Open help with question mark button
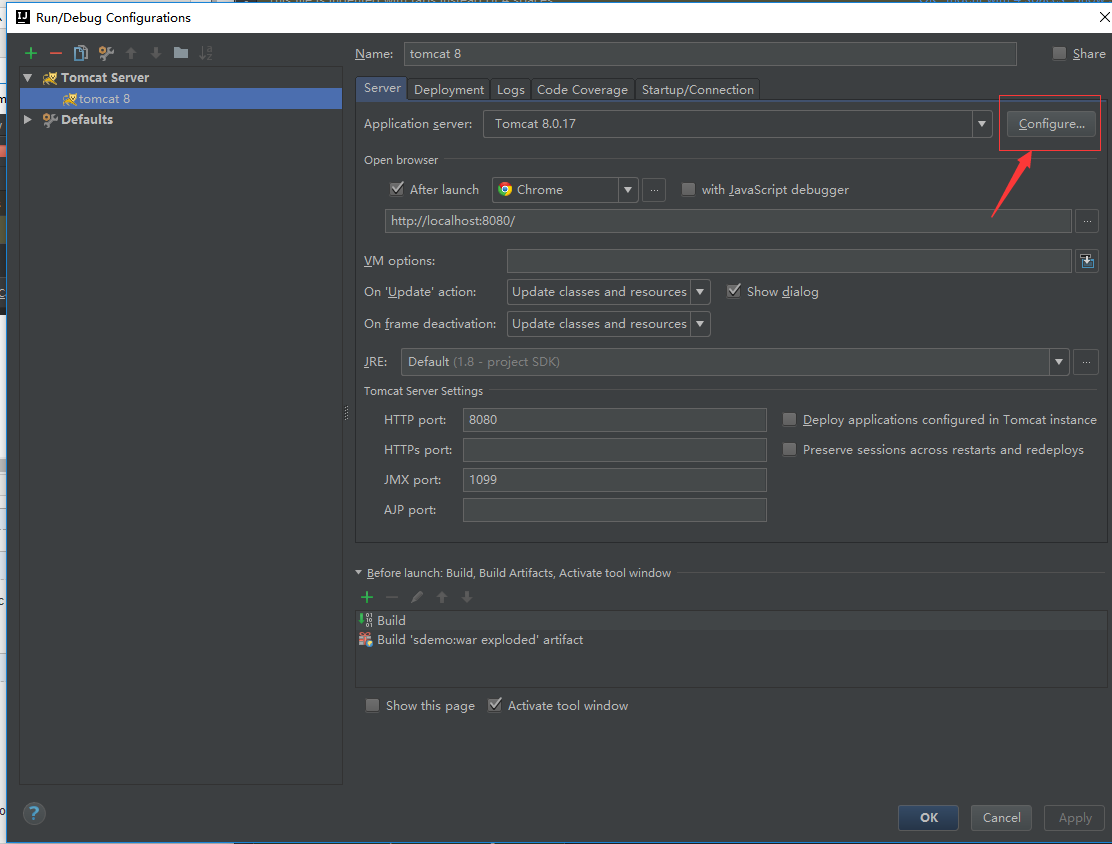The height and width of the screenshot is (844, 1112). pyautogui.click(x=34, y=813)
